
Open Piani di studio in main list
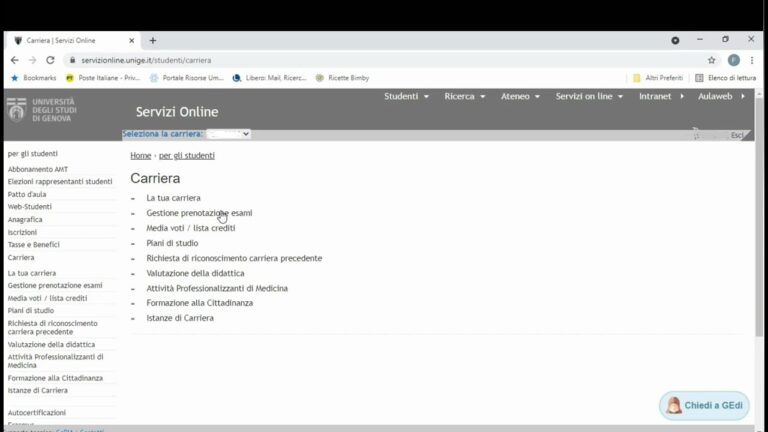coord(172,243)
